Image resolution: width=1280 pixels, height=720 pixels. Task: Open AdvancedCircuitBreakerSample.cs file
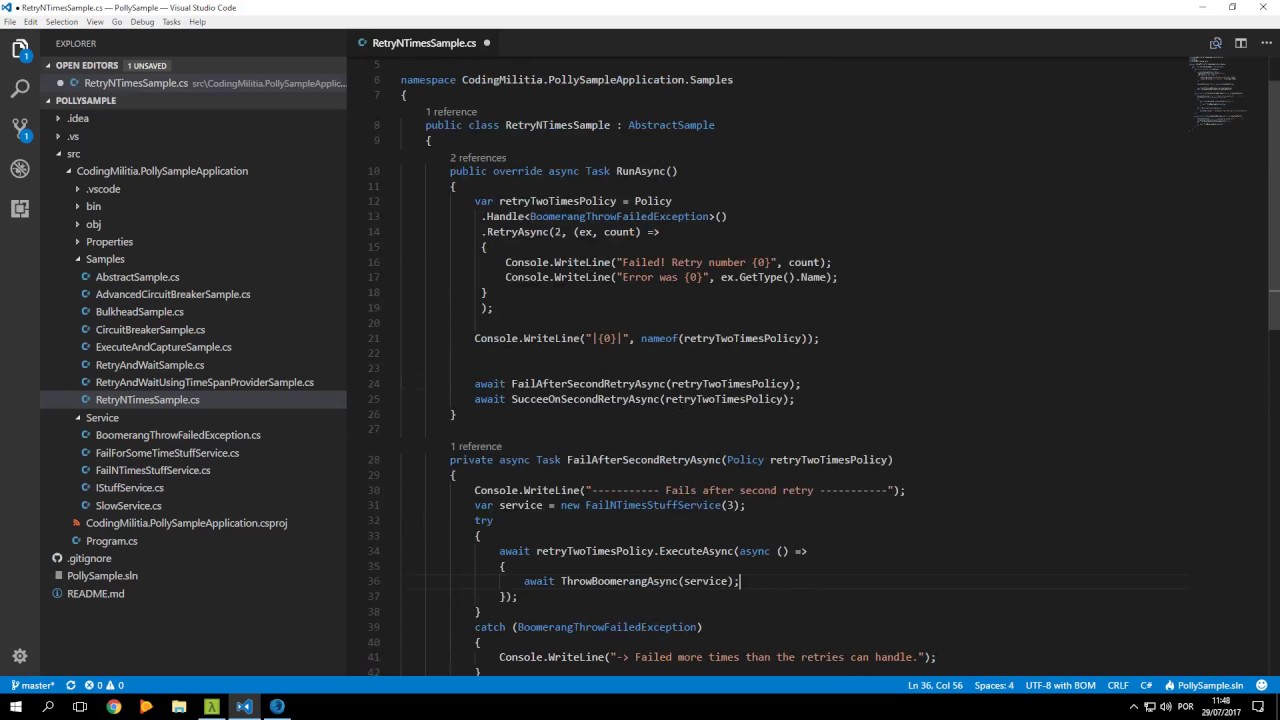point(173,294)
